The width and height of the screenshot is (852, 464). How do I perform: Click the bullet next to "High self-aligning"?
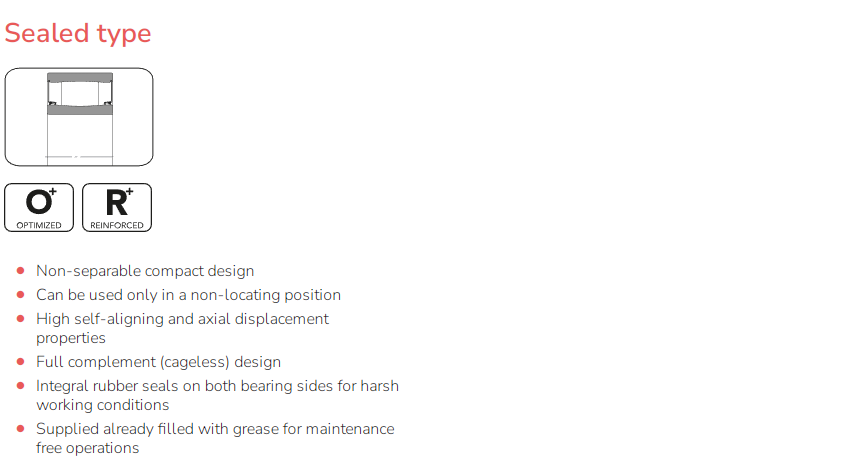coord(21,319)
